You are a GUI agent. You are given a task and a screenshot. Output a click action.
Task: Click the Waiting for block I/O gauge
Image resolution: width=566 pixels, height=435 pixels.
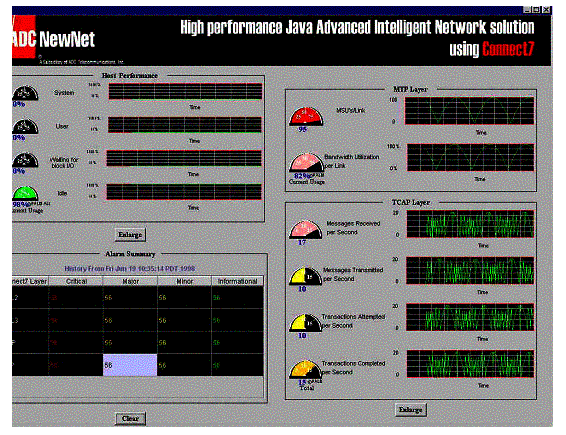coord(25,160)
